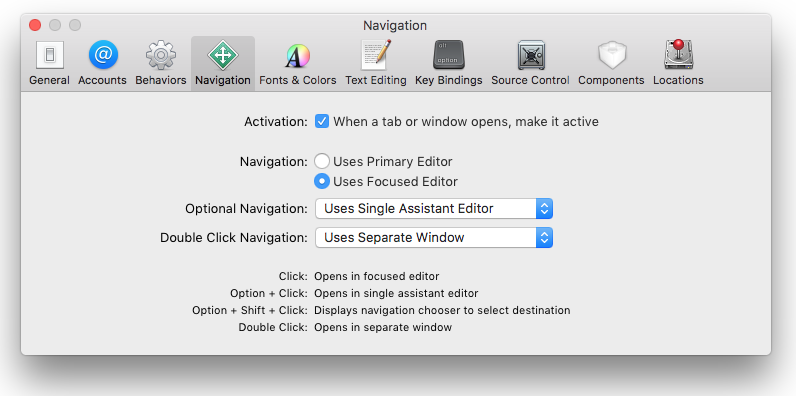Viewport: 796px width, 396px height.
Task: Click the 'Opens in separate window' text
Action: tap(383, 327)
